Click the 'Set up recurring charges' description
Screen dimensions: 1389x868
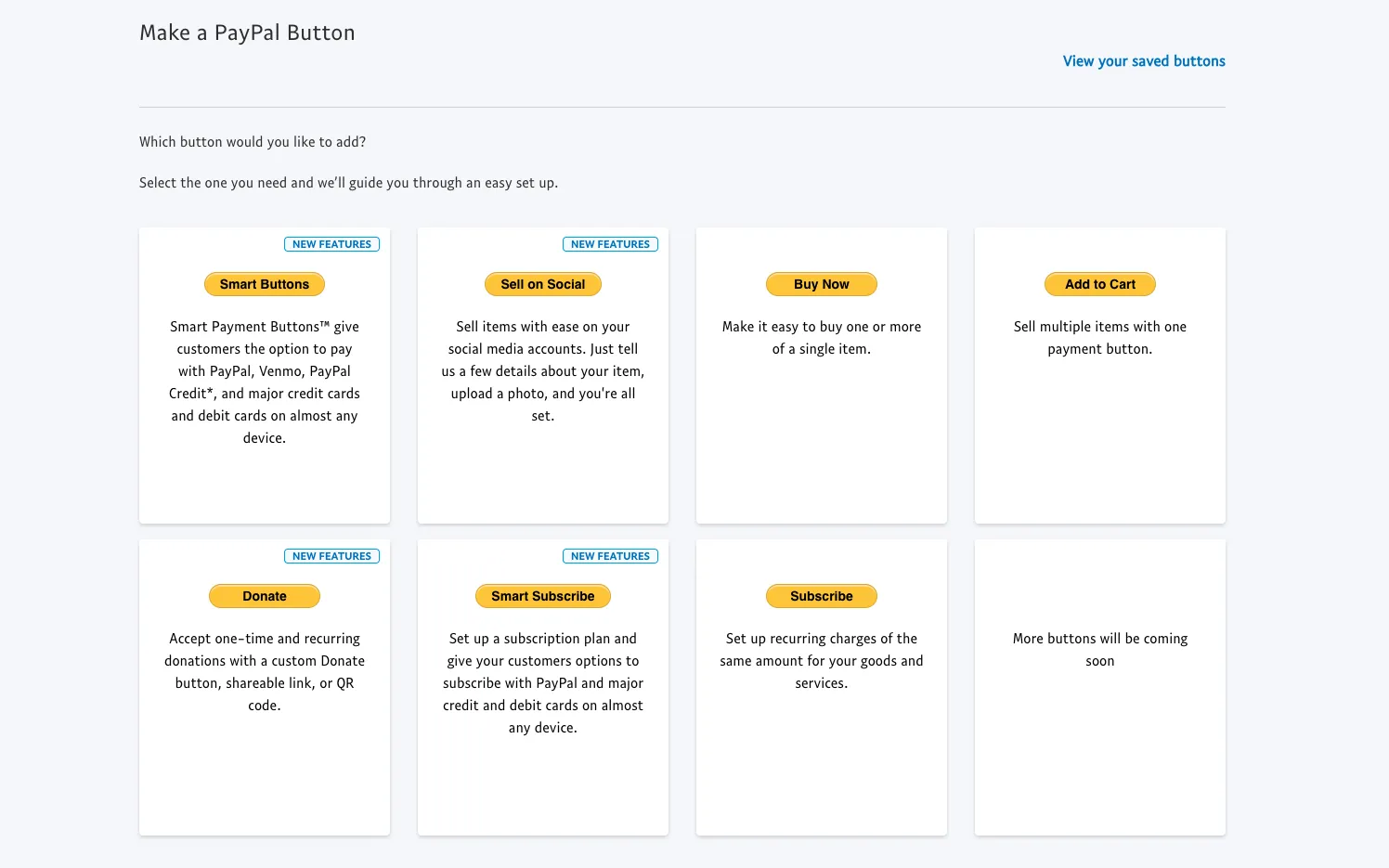822,661
